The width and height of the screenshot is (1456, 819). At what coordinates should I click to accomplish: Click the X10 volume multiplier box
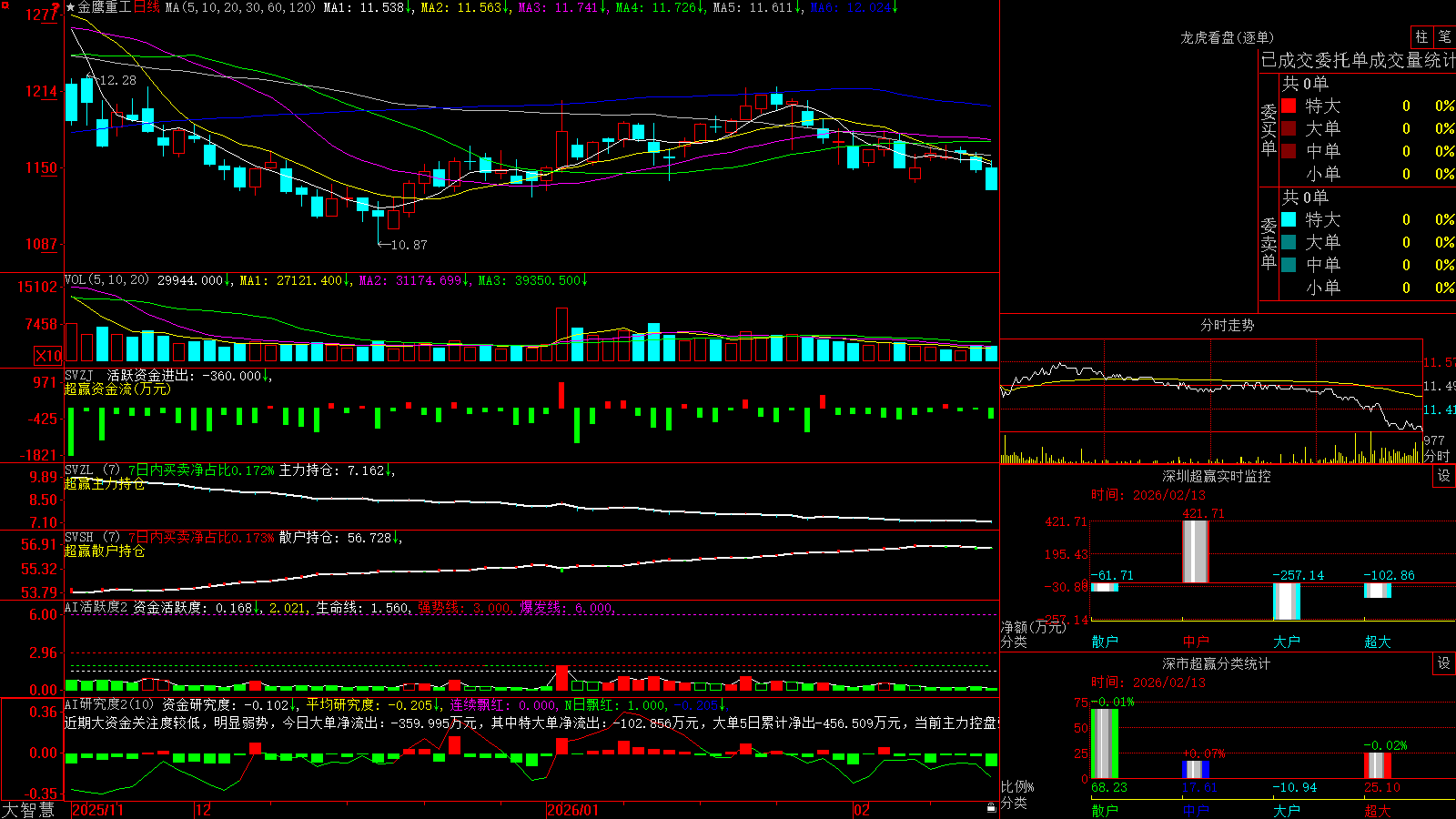[x=48, y=356]
